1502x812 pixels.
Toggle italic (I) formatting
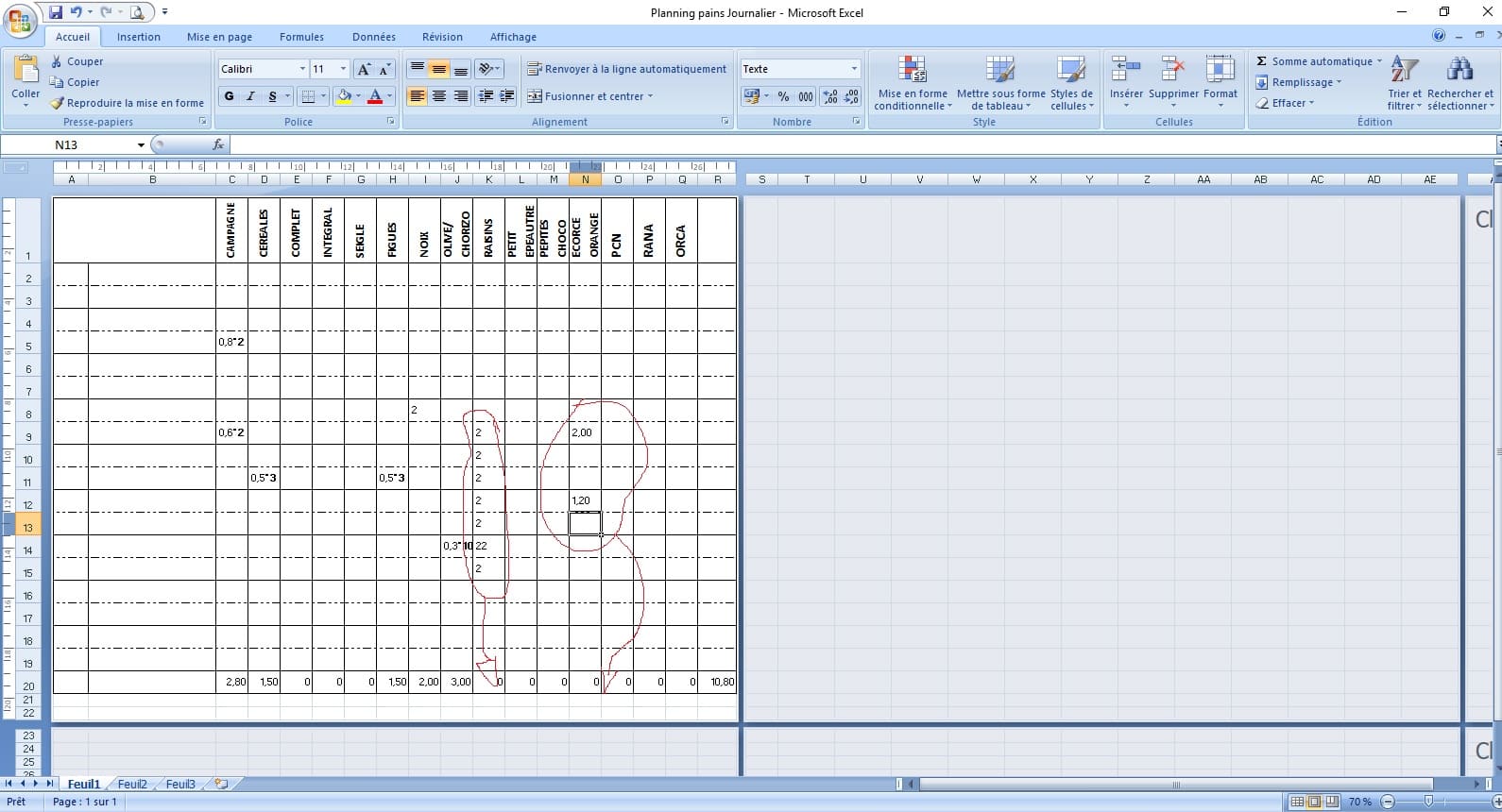click(250, 96)
